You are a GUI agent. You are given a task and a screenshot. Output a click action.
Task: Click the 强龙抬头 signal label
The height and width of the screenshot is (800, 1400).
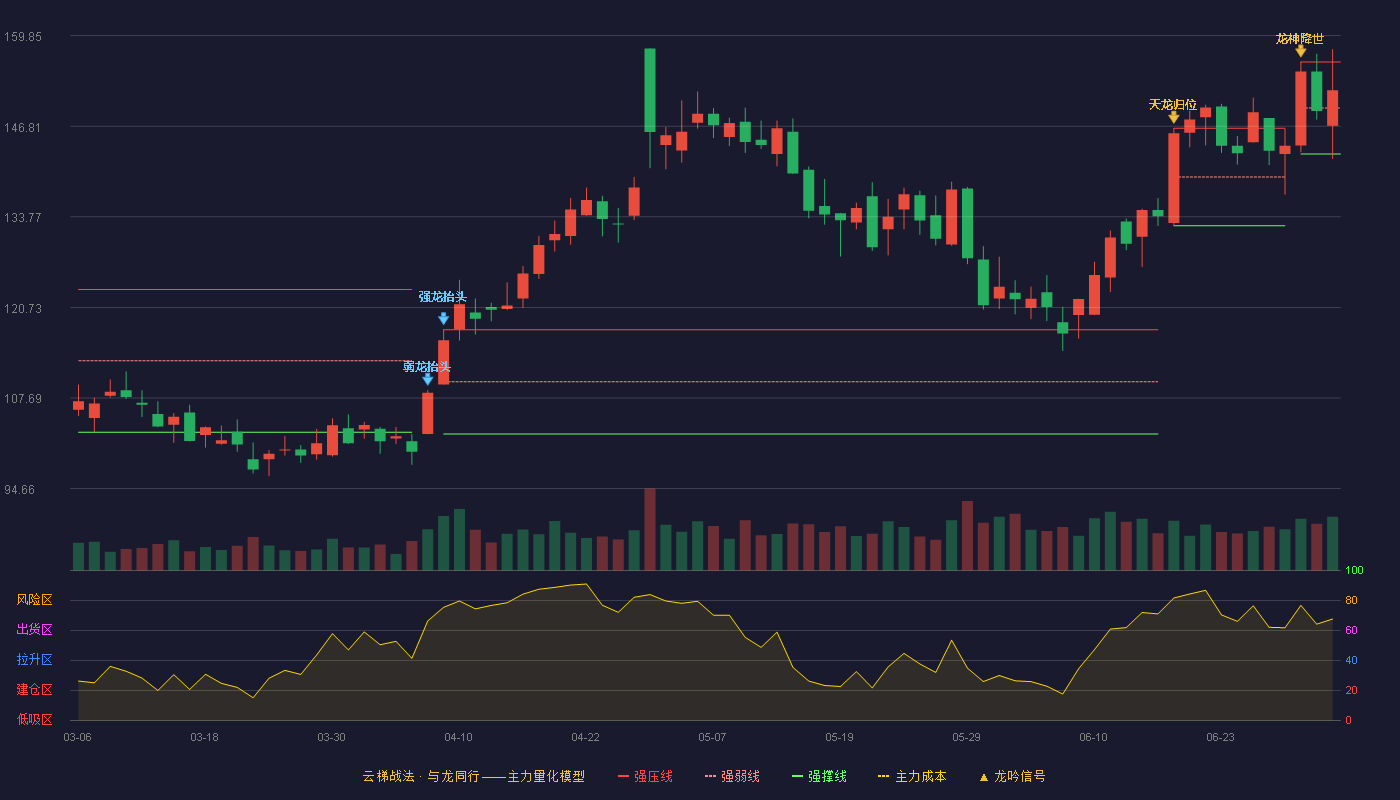[443, 297]
